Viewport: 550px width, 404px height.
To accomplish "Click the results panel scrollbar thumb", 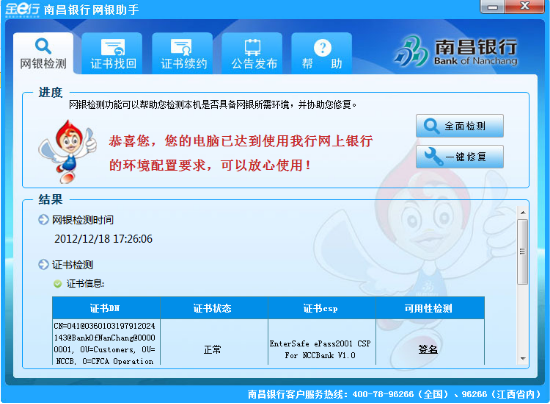I will (x=523, y=252).
